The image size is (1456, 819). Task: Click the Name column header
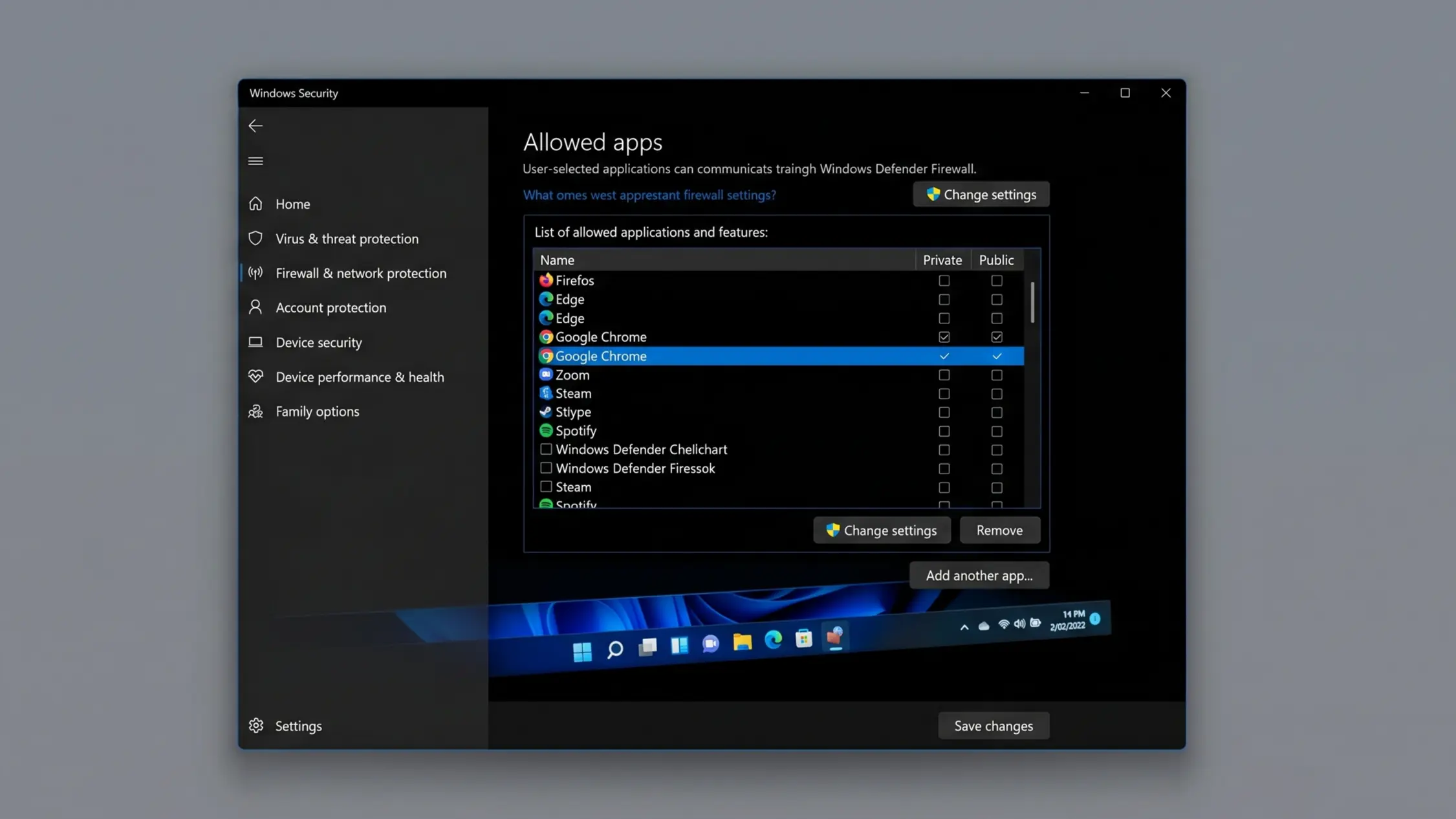(724, 259)
